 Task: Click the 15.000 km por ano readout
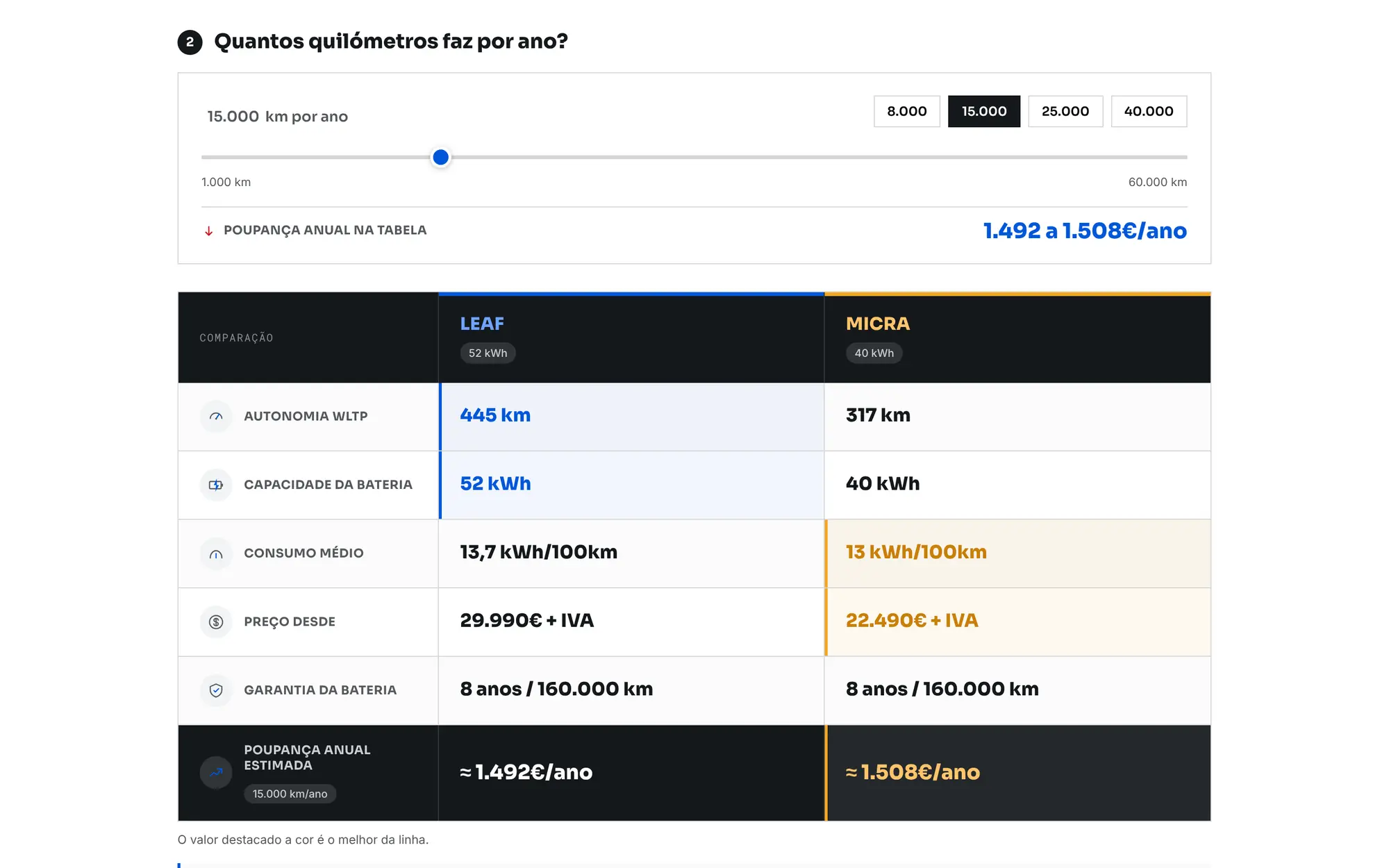277,117
